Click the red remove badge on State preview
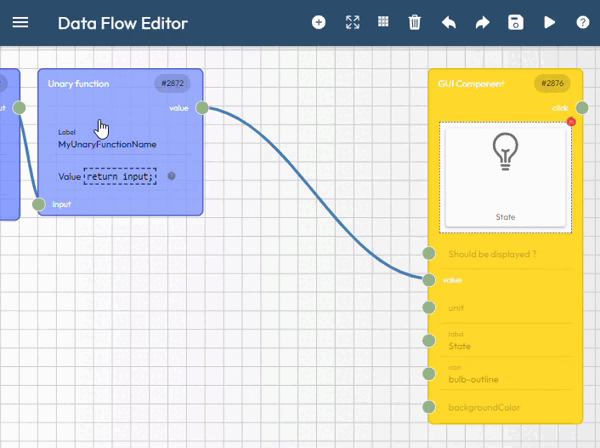The width and height of the screenshot is (600, 448). (x=570, y=122)
